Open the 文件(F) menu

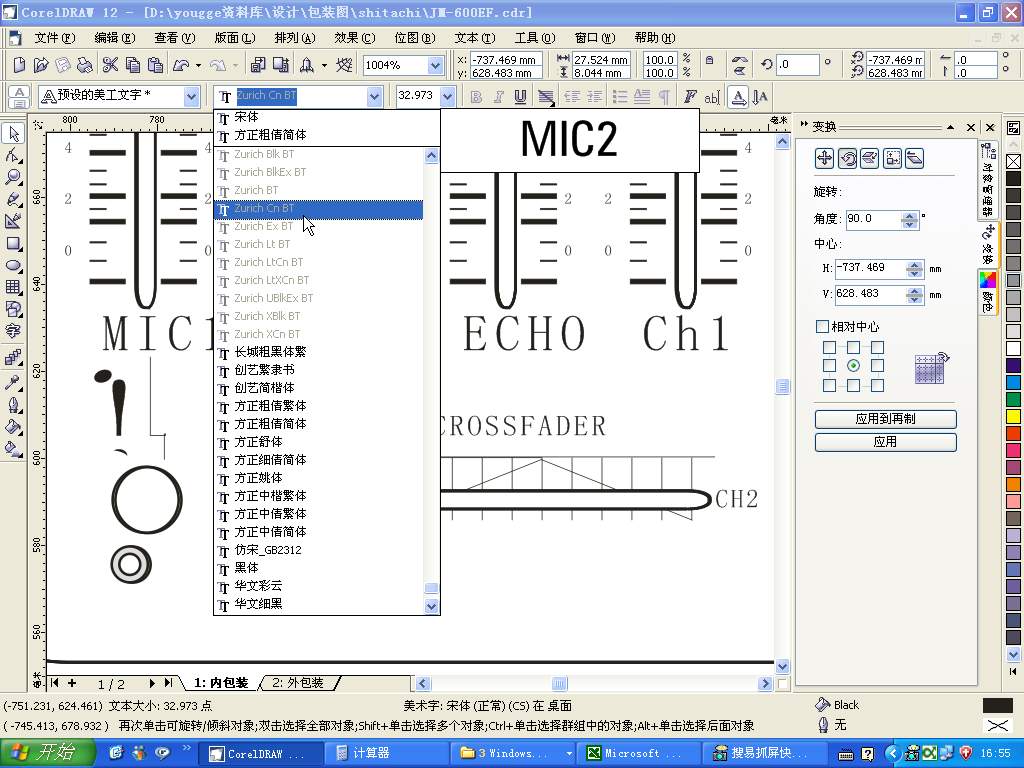coord(54,38)
